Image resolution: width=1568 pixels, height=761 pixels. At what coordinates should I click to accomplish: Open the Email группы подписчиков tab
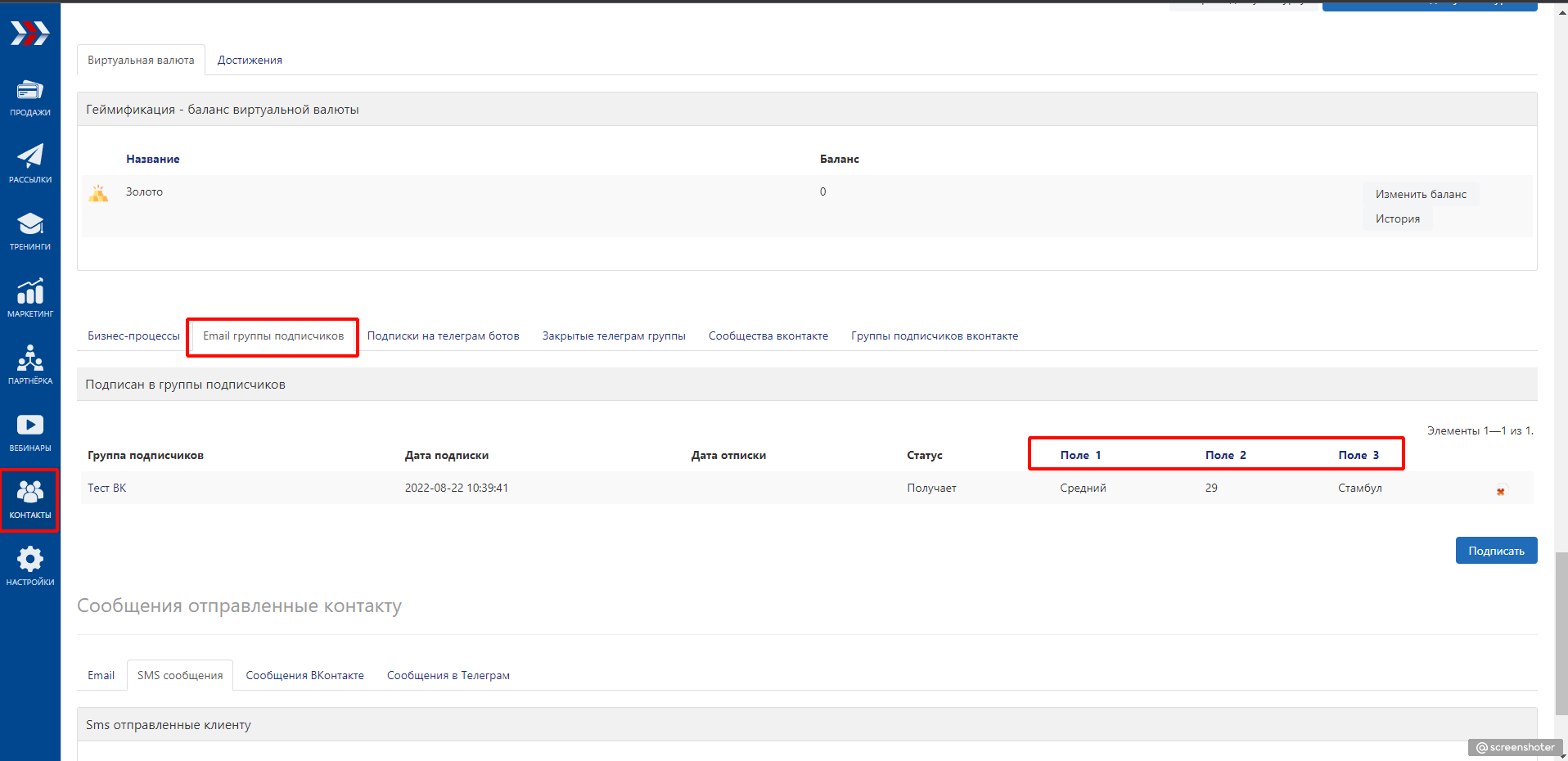tap(273, 336)
